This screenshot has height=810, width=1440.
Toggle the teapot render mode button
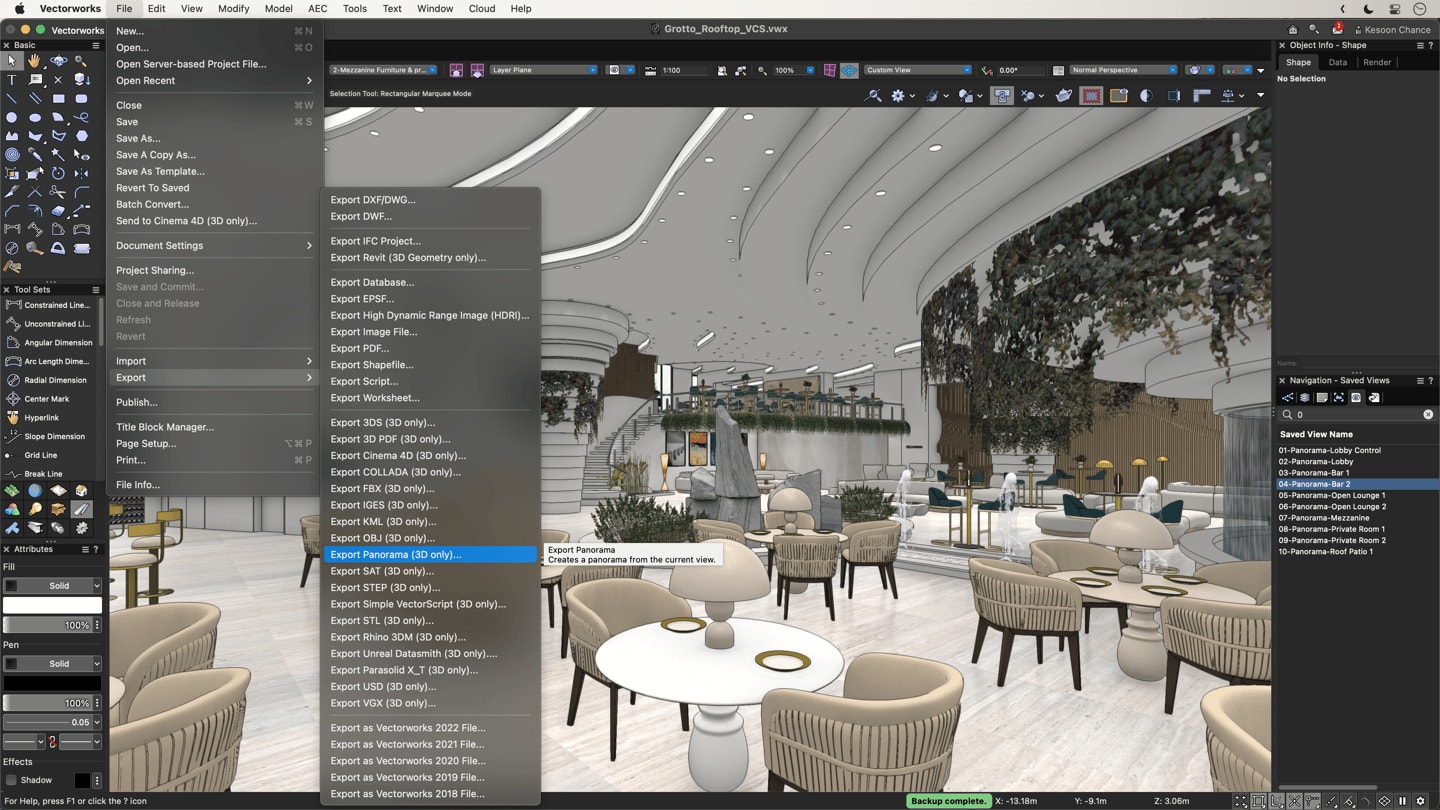point(1063,96)
